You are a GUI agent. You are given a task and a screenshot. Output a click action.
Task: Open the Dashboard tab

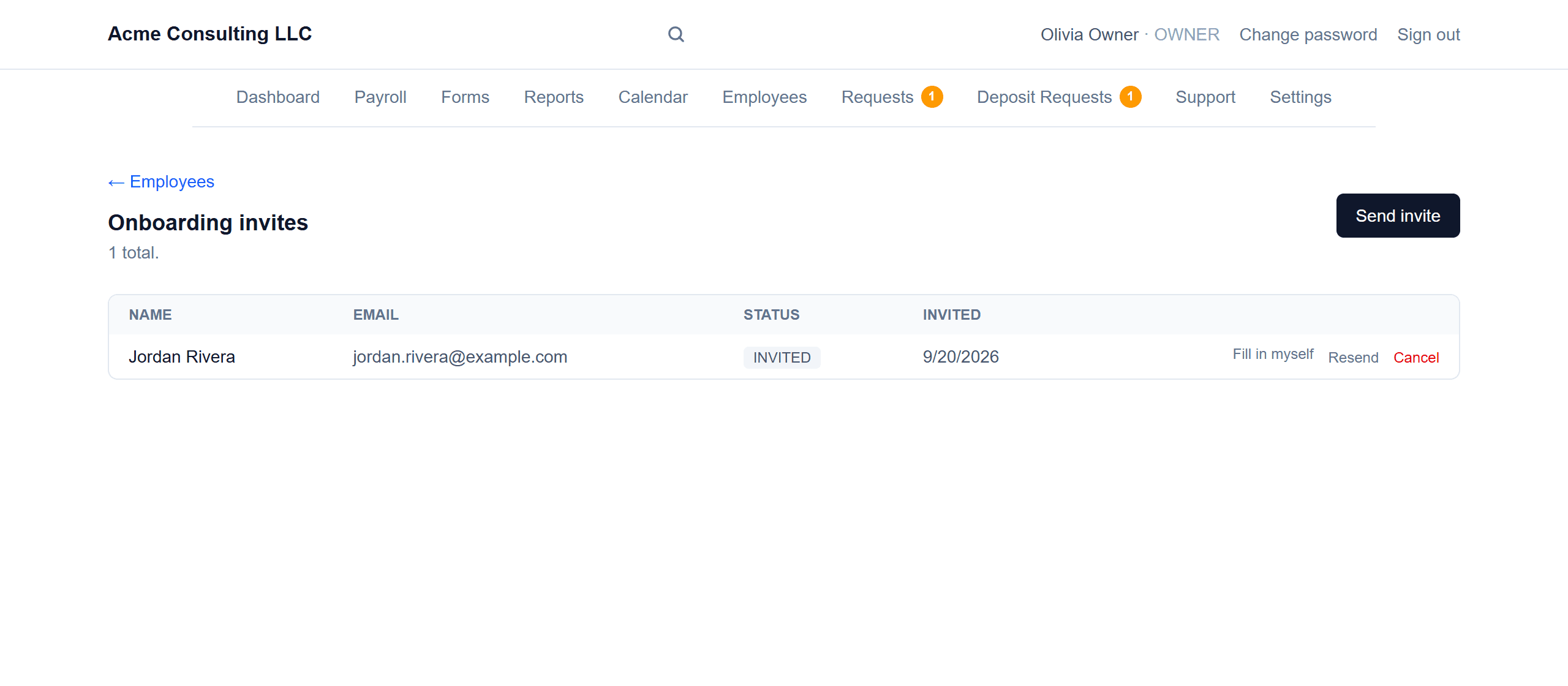tap(278, 97)
